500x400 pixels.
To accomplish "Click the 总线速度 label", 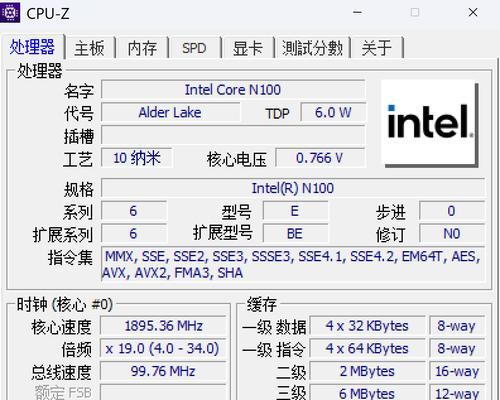I will 61,372.
